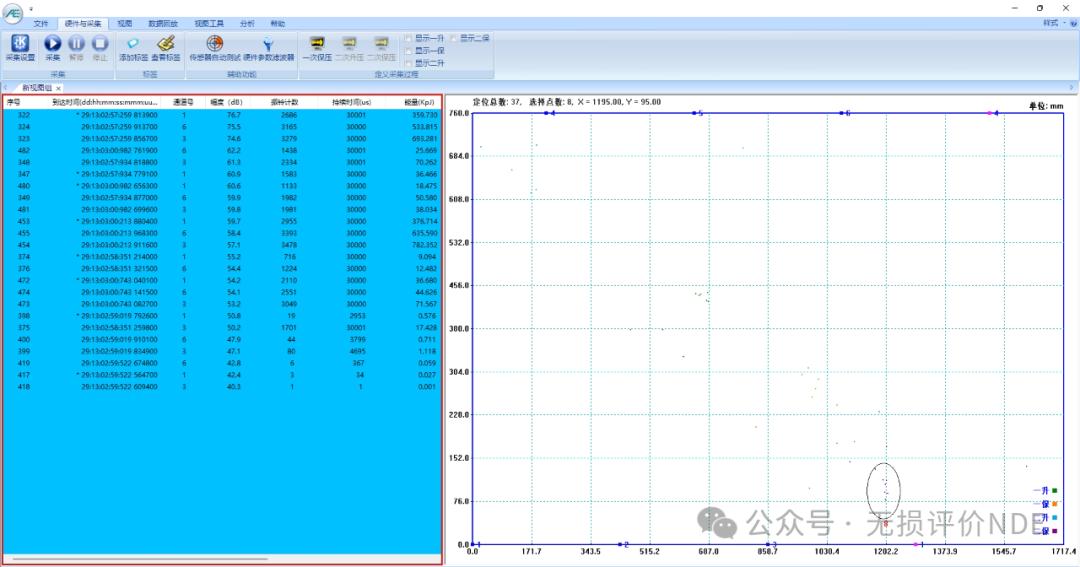This screenshot has height=567, width=1080.
Task: Sort by the 序号 column header
Action: tap(14, 102)
